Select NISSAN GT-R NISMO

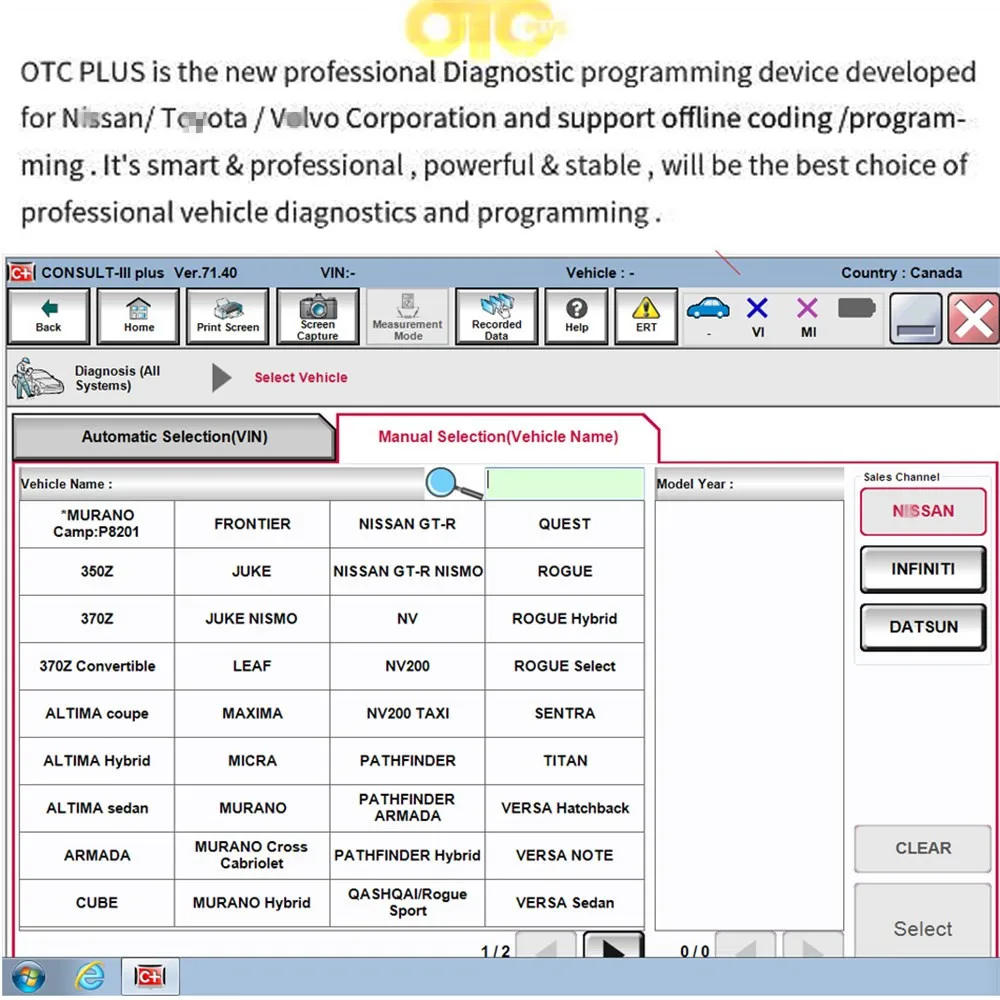tap(408, 571)
